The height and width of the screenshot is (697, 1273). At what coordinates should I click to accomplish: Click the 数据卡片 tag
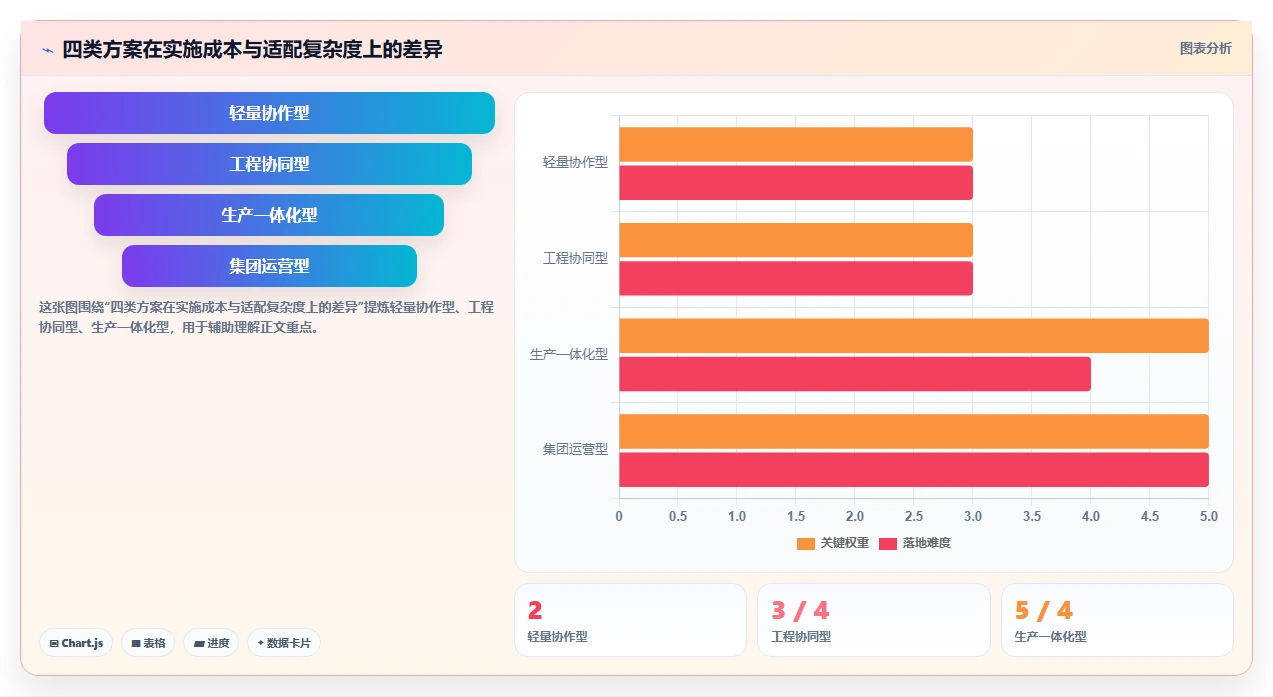[284, 643]
